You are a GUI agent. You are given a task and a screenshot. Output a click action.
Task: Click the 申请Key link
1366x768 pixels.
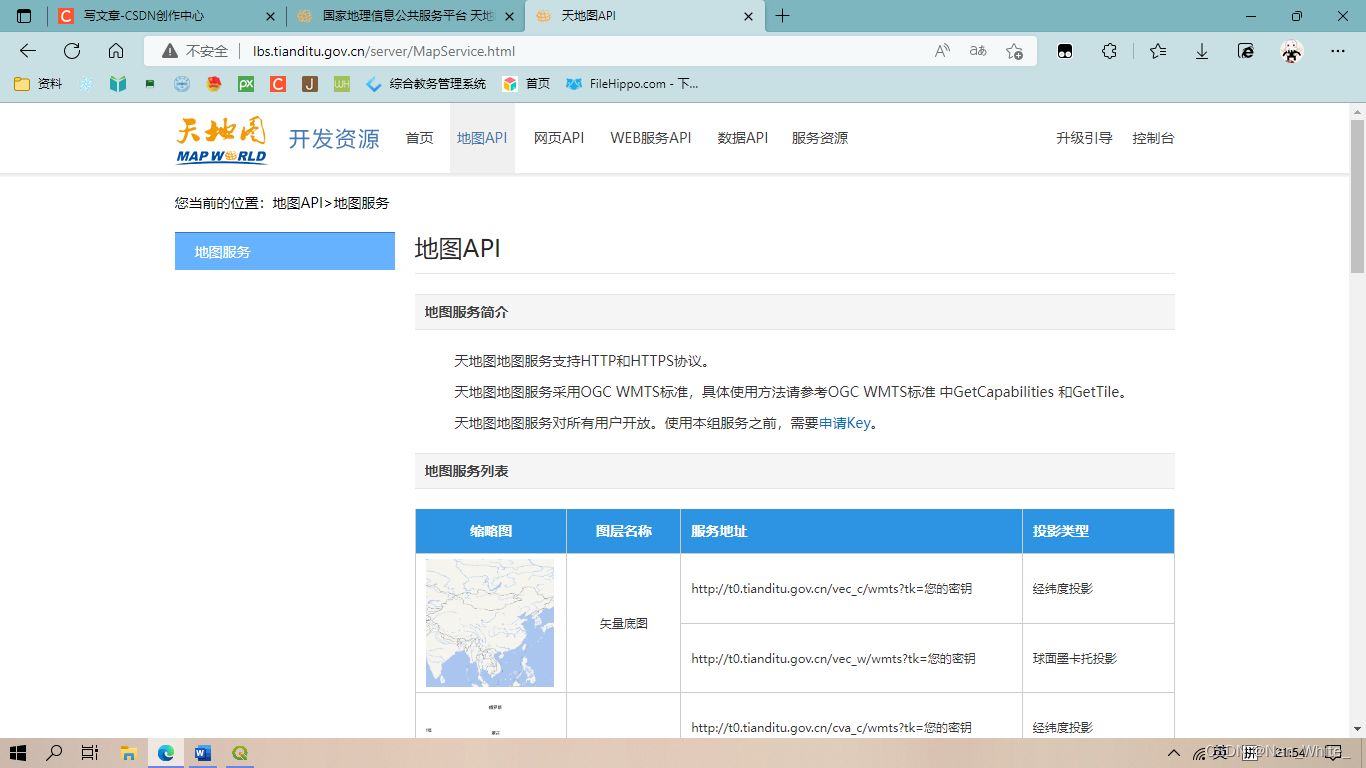[845, 423]
